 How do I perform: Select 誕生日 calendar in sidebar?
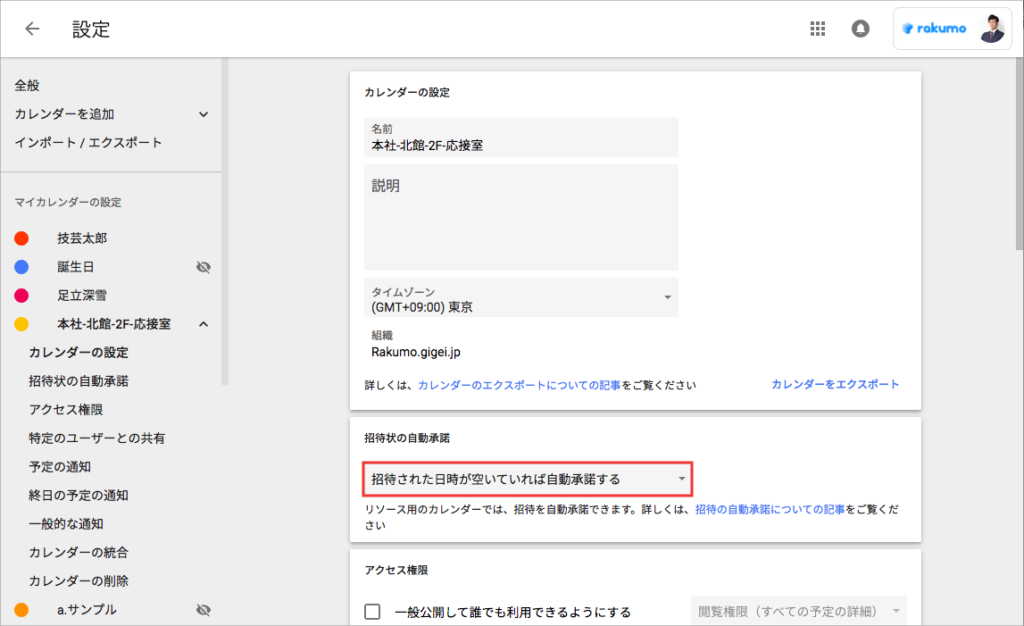point(76,267)
